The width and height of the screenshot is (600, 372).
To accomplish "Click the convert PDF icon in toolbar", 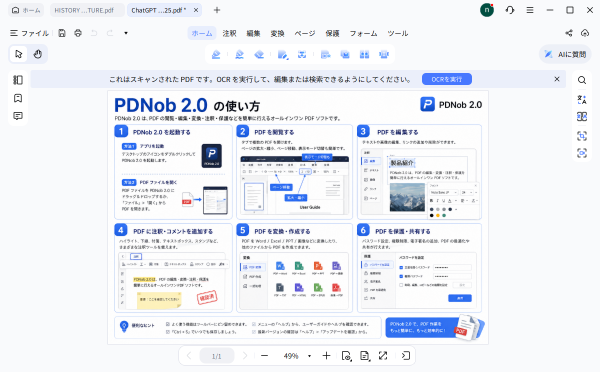I will point(326,55).
